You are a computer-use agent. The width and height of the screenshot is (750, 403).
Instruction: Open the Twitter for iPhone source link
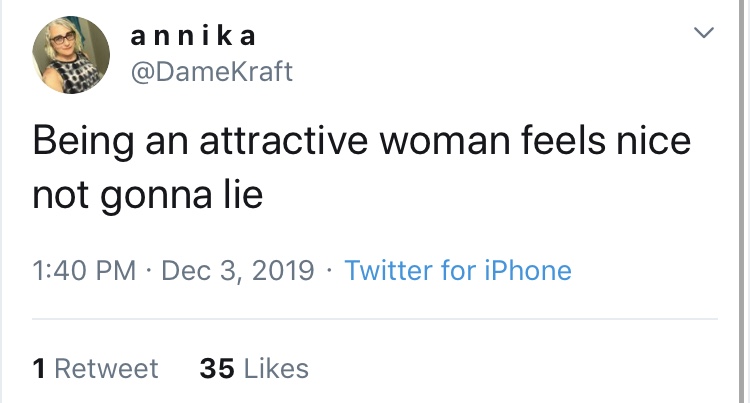pos(457,270)
